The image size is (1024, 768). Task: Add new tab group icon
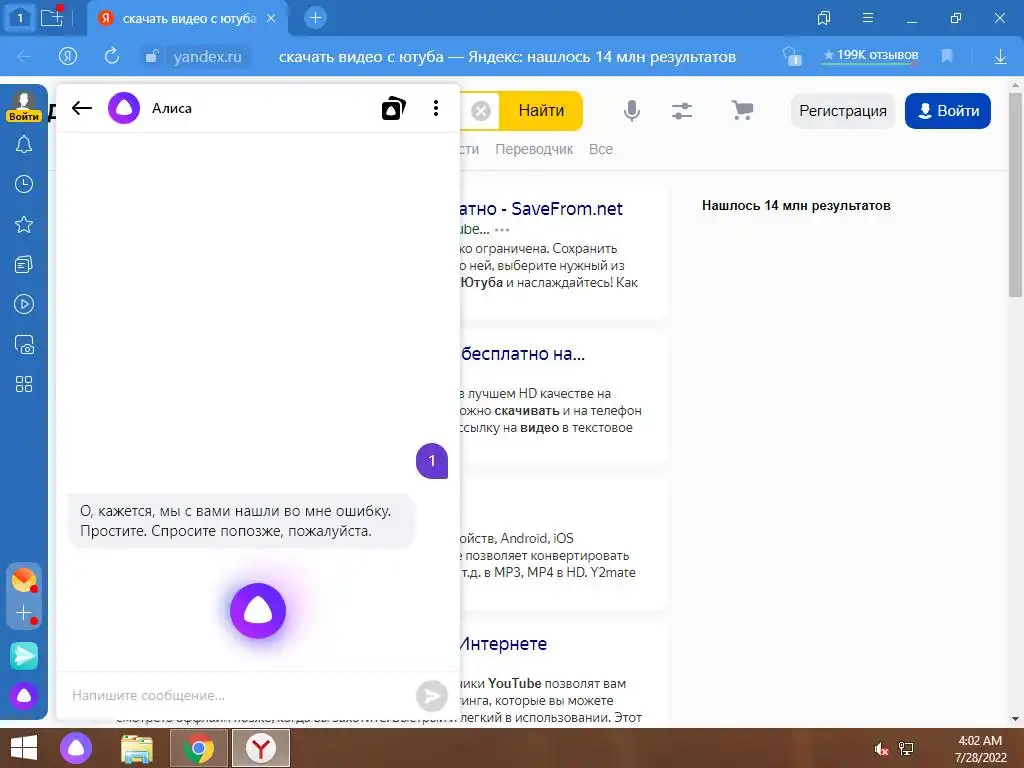pyautogui.click(x=52, y=18)
